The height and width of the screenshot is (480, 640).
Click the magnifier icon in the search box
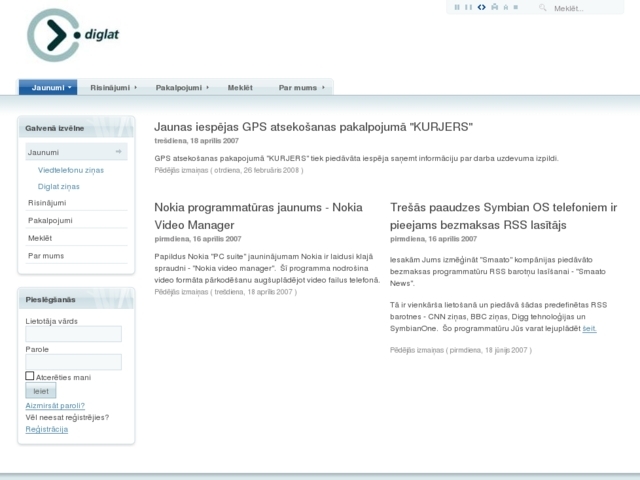point(543,8)
